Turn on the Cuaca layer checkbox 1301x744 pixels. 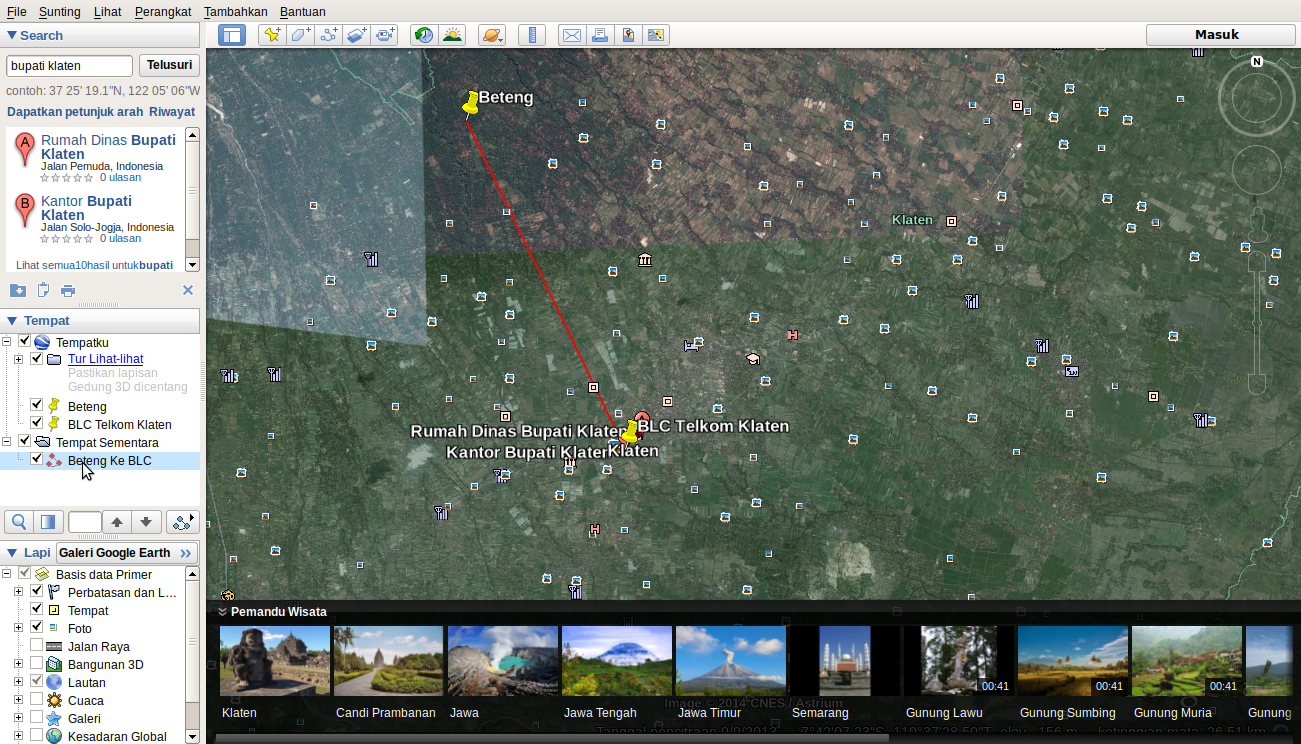pyautogui.click(x=37, y=699)
